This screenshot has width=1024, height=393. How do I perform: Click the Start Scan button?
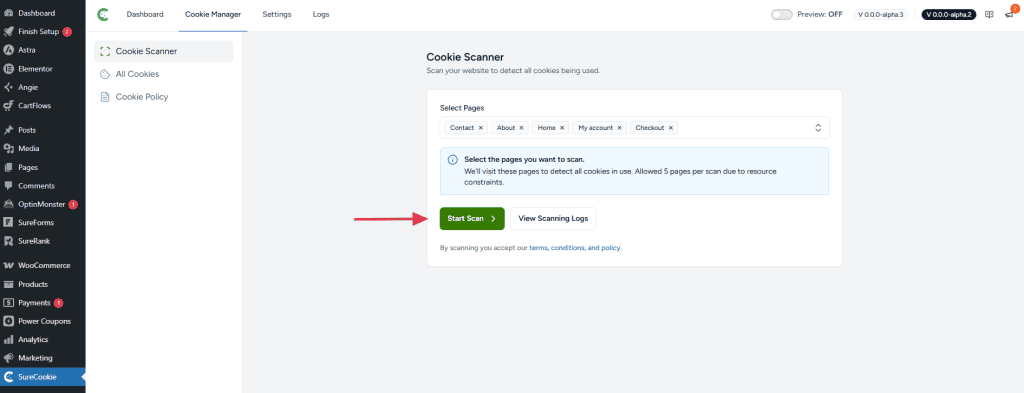(472, 219)
